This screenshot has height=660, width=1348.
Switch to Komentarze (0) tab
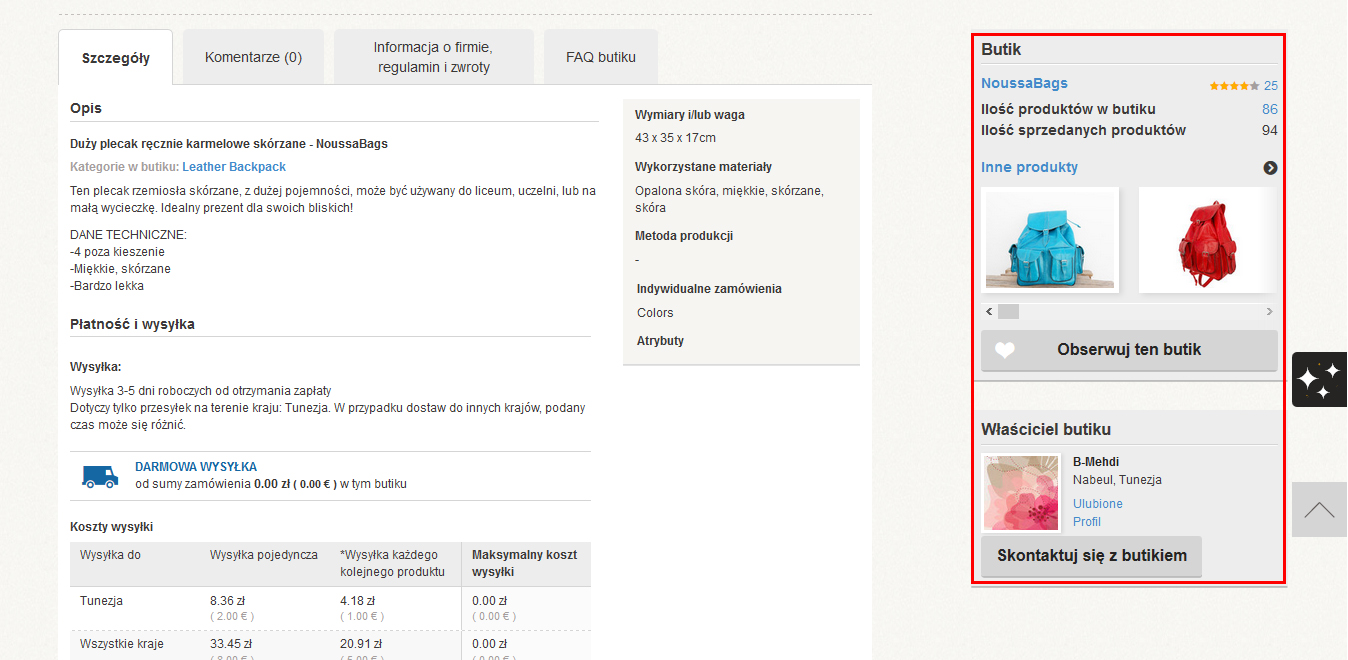[x=253, y=57]
